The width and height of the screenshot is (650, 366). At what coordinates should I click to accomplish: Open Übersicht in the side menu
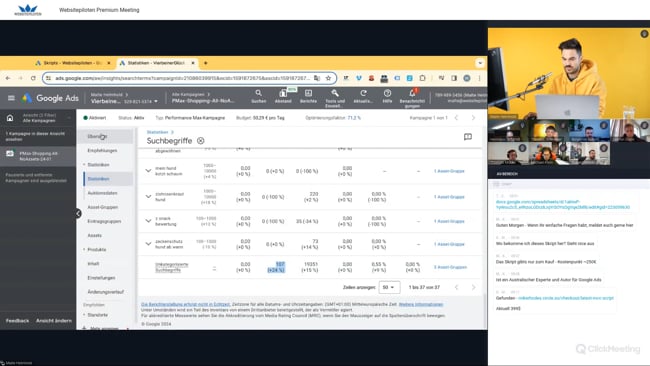coord(97,136)
